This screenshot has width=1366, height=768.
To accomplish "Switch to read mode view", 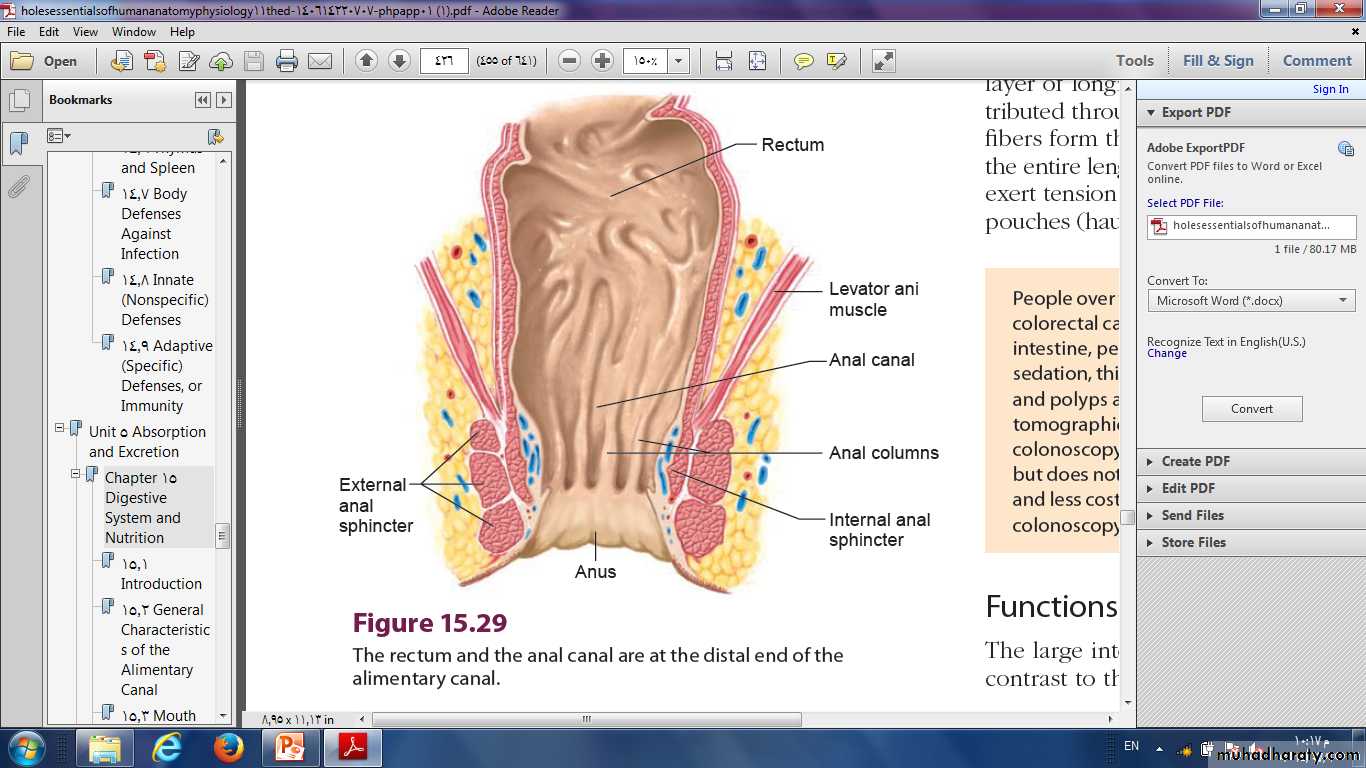I will point(884,61).
